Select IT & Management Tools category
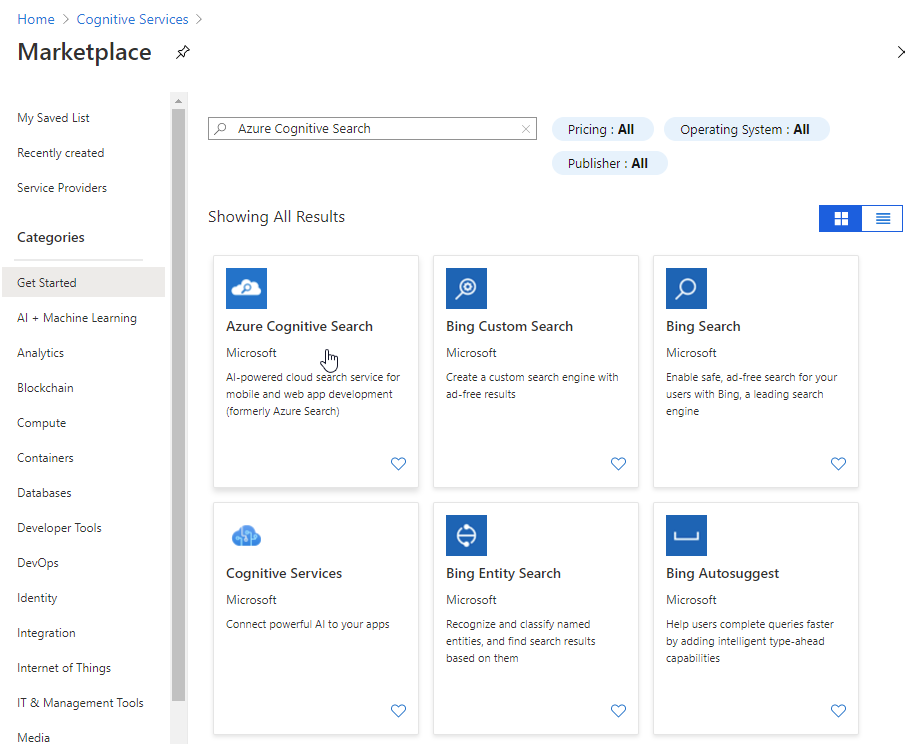Screen dimensions: 905x744 pos(80,703)
